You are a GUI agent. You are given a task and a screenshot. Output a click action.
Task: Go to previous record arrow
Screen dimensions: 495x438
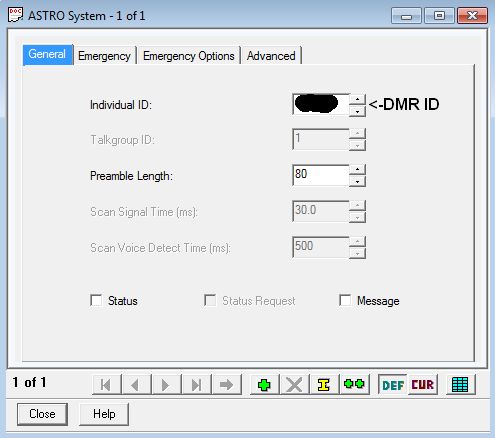pyautogui.click(x=136, y=385)
